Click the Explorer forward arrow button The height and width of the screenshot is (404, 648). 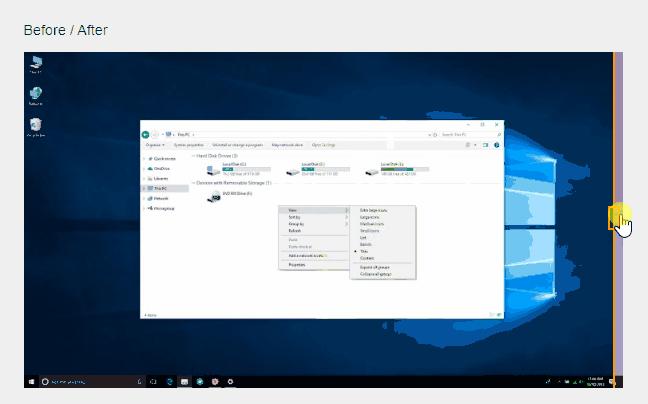[x=155, y=134]
